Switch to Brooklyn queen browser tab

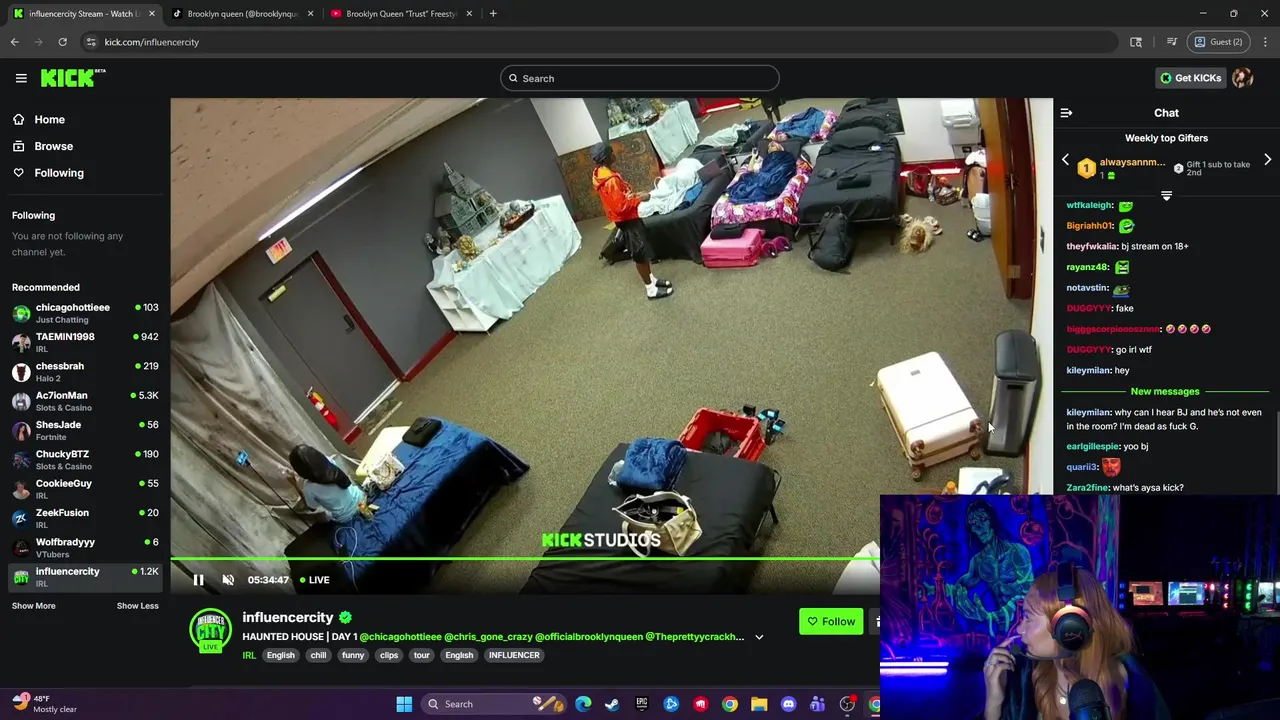point(242,14)
